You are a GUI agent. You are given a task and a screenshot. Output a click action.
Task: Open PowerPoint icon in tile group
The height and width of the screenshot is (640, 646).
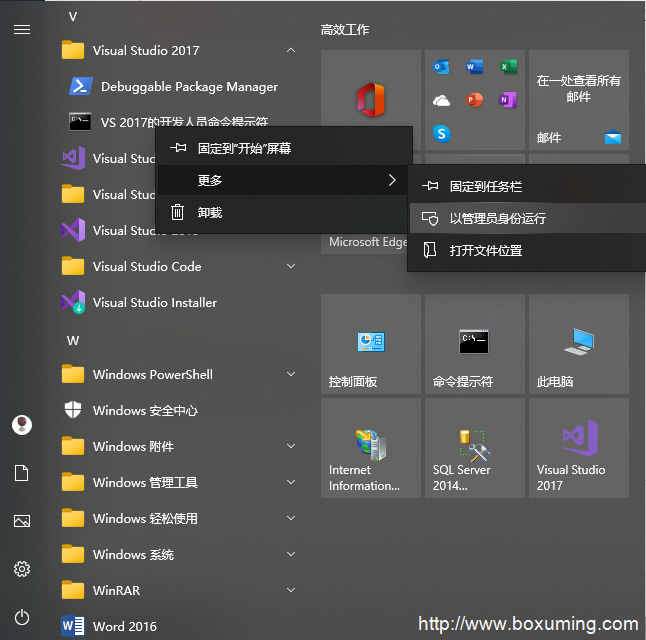pyautogui.click(x=474, y=100)
